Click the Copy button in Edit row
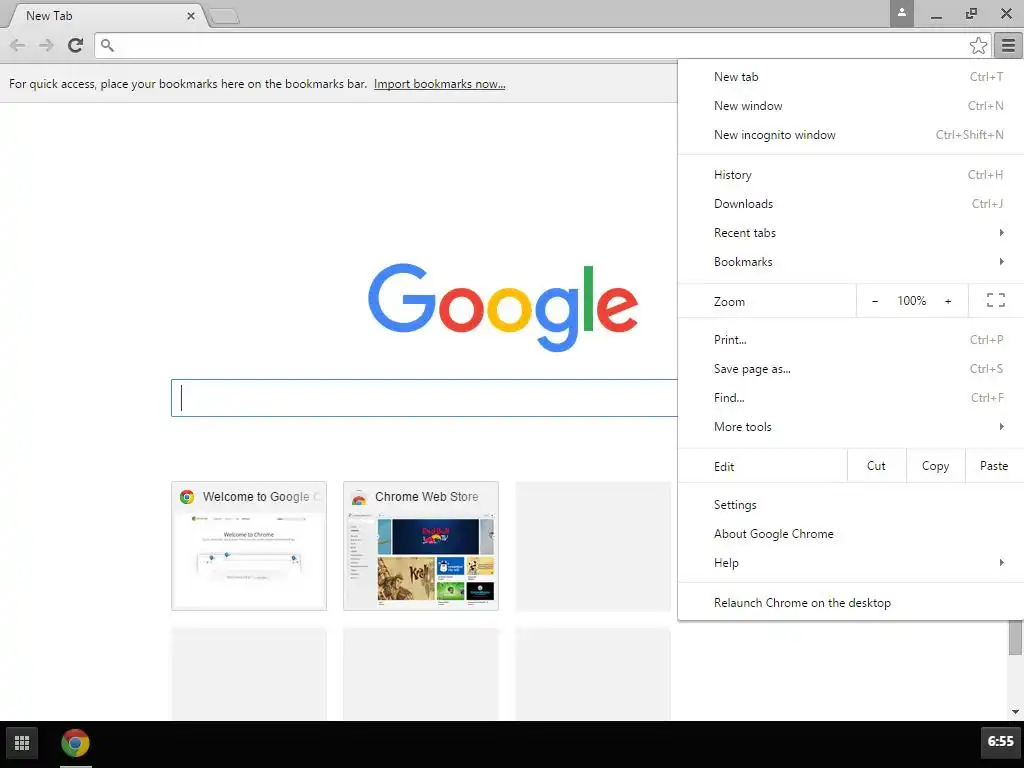This screenshot has width=1024, height=768. (935, 466)
